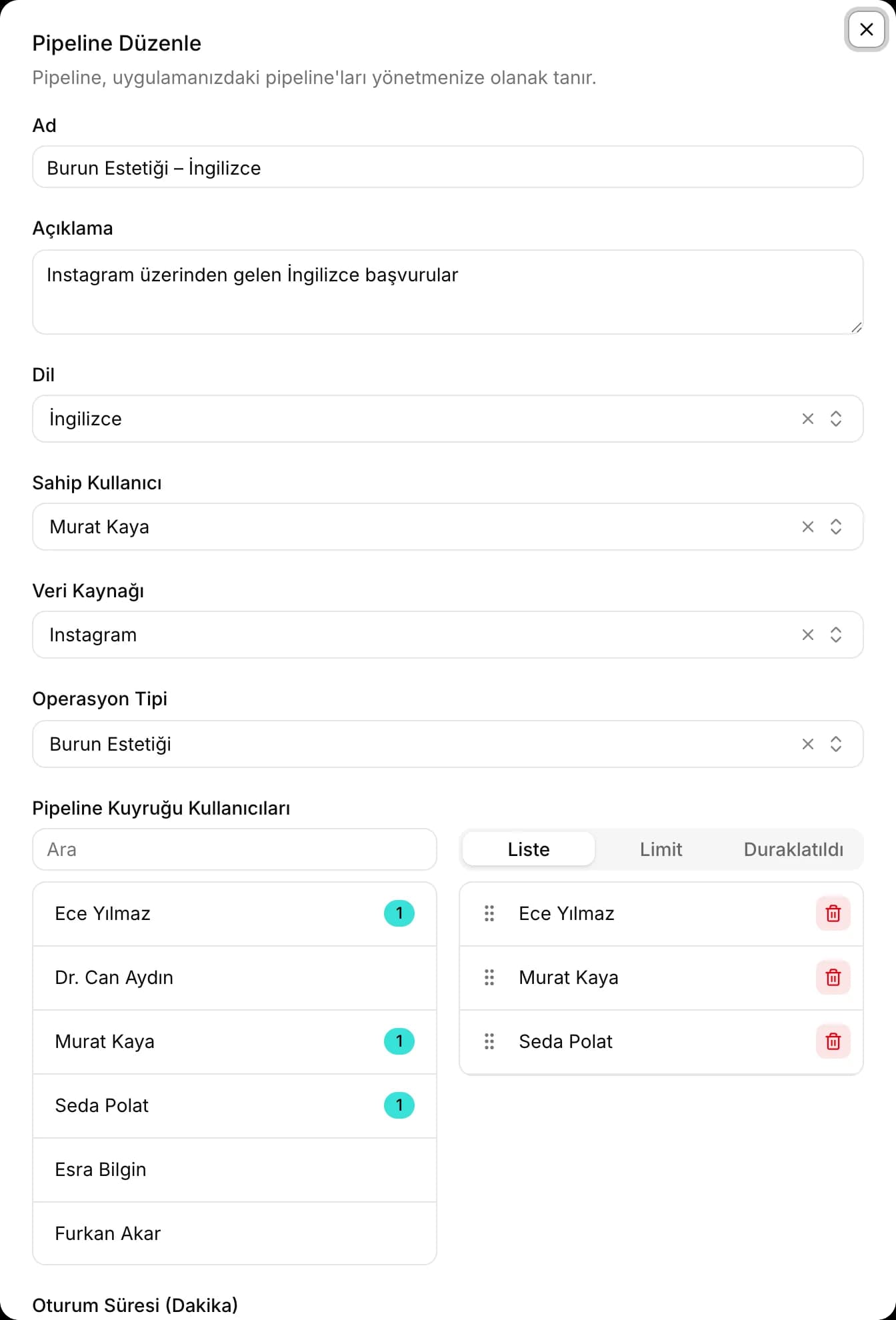Click drag handle for Murat Kaya row
896x1320 pixels.
tap(489, 977)
